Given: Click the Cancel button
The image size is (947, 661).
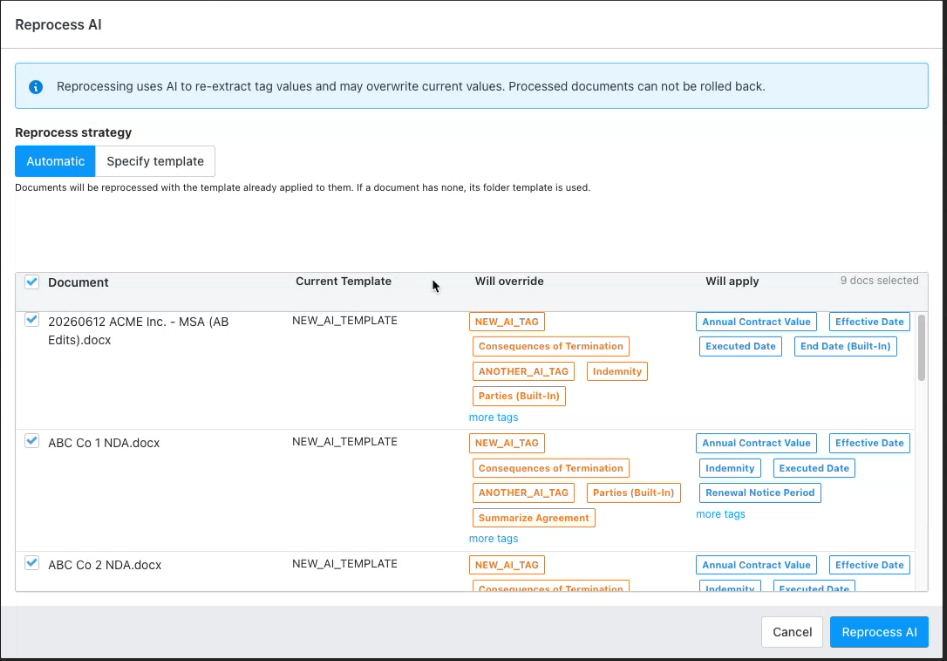Looking at the screenshot, I should click(x=792, y=632).
